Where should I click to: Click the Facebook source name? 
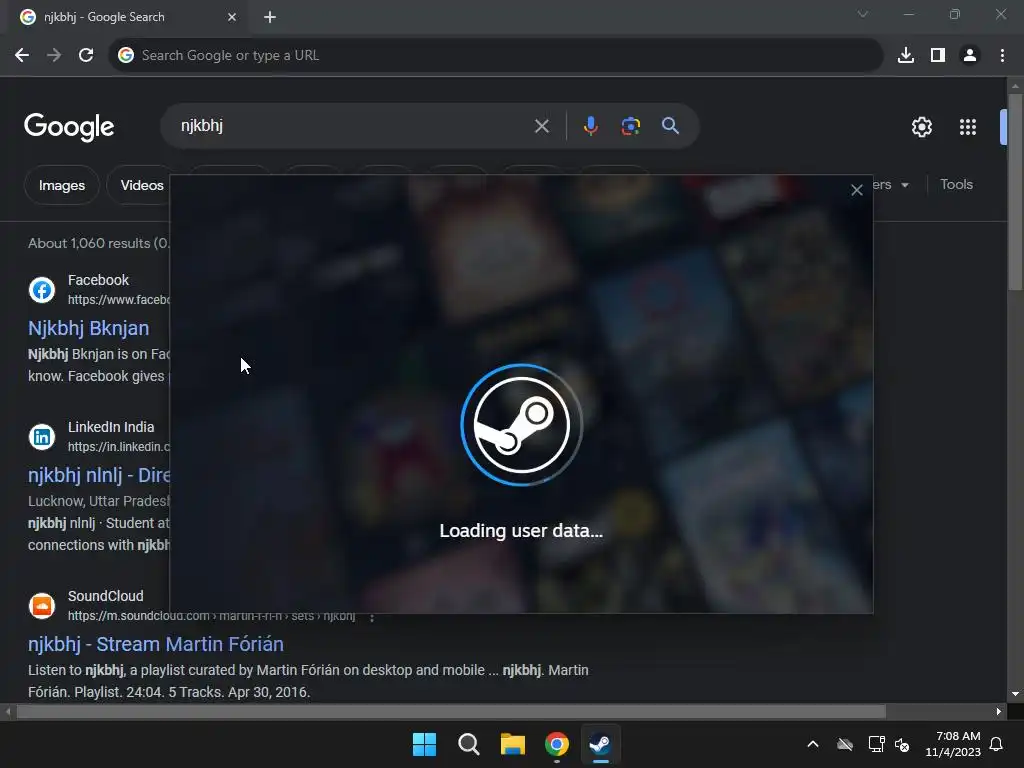pos(98,280)
